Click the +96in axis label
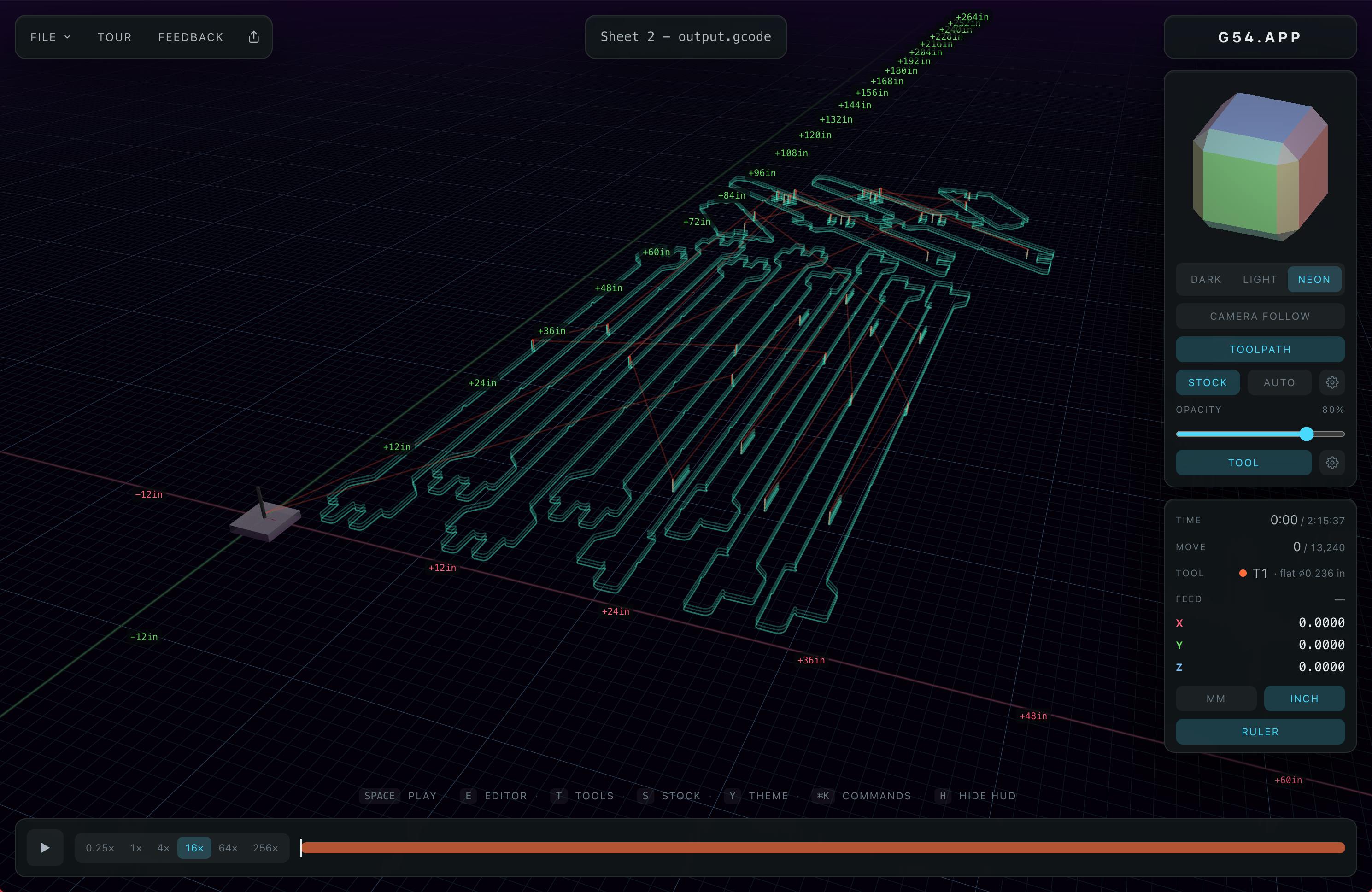Image resolution: width=1372 pixels, height=892 pixels. coord(762,173)
